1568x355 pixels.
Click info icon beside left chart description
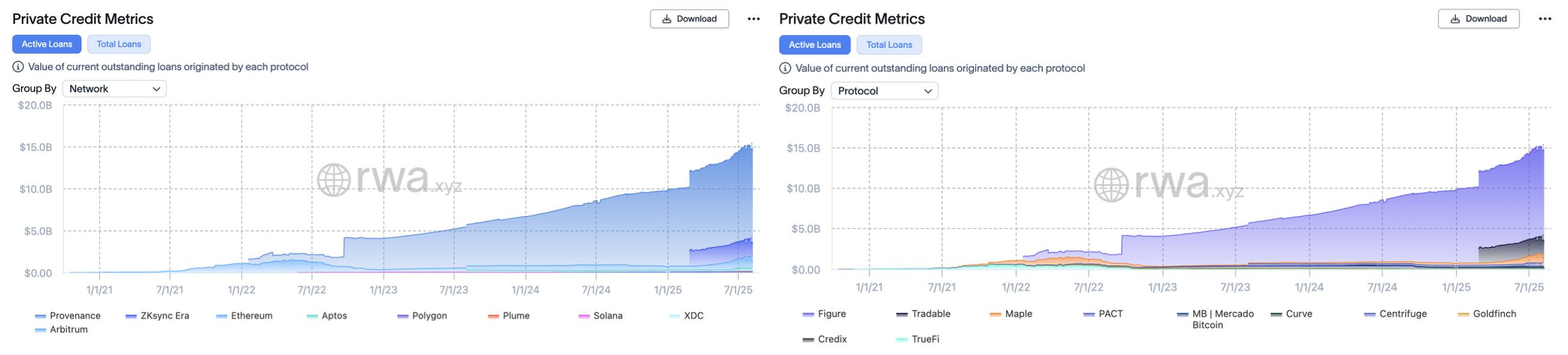tap(18, 67)
